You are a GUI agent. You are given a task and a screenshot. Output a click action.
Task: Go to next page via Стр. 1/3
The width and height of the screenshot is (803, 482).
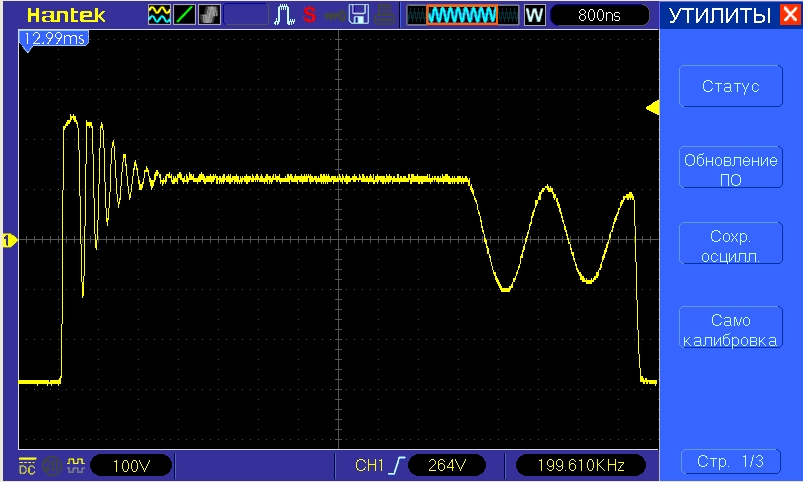pos(729,461)
